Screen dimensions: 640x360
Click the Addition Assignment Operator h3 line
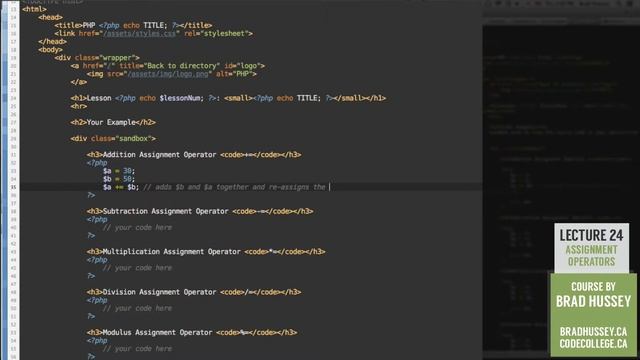point(194,155)
